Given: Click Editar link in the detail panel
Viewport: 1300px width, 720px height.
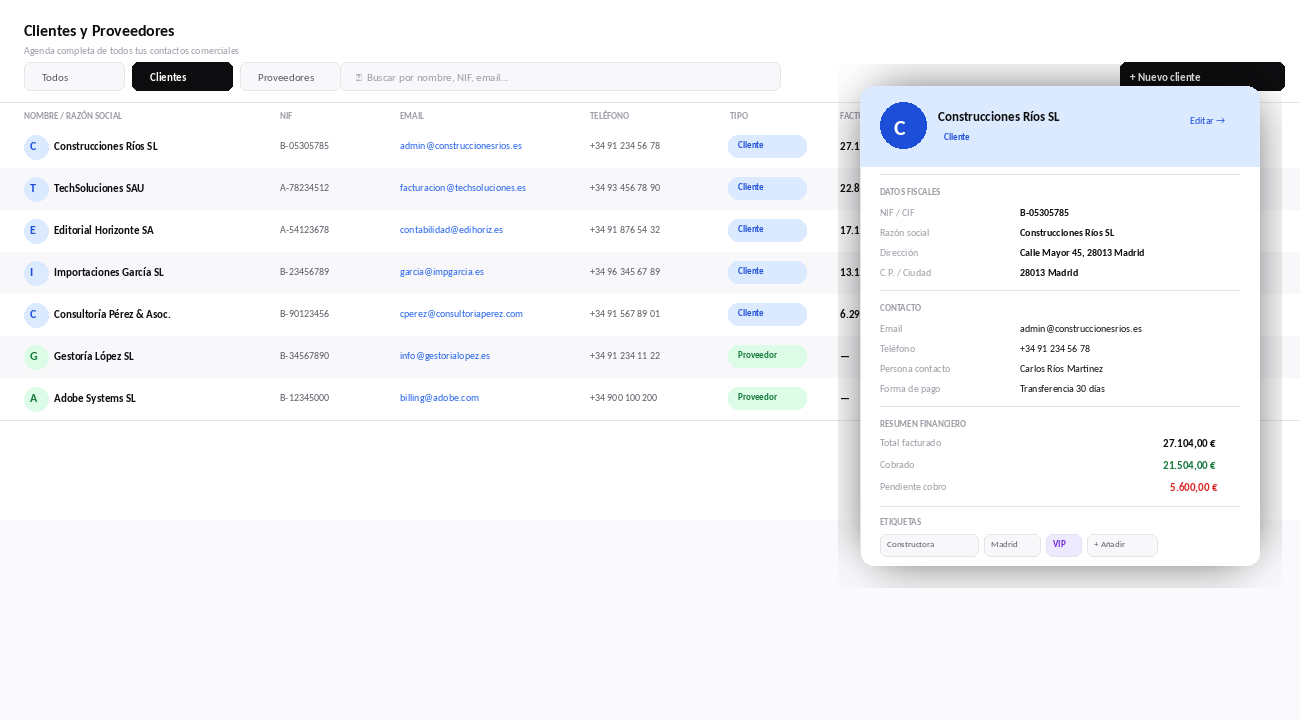Looking at the screenshot, I should 1207,121.
